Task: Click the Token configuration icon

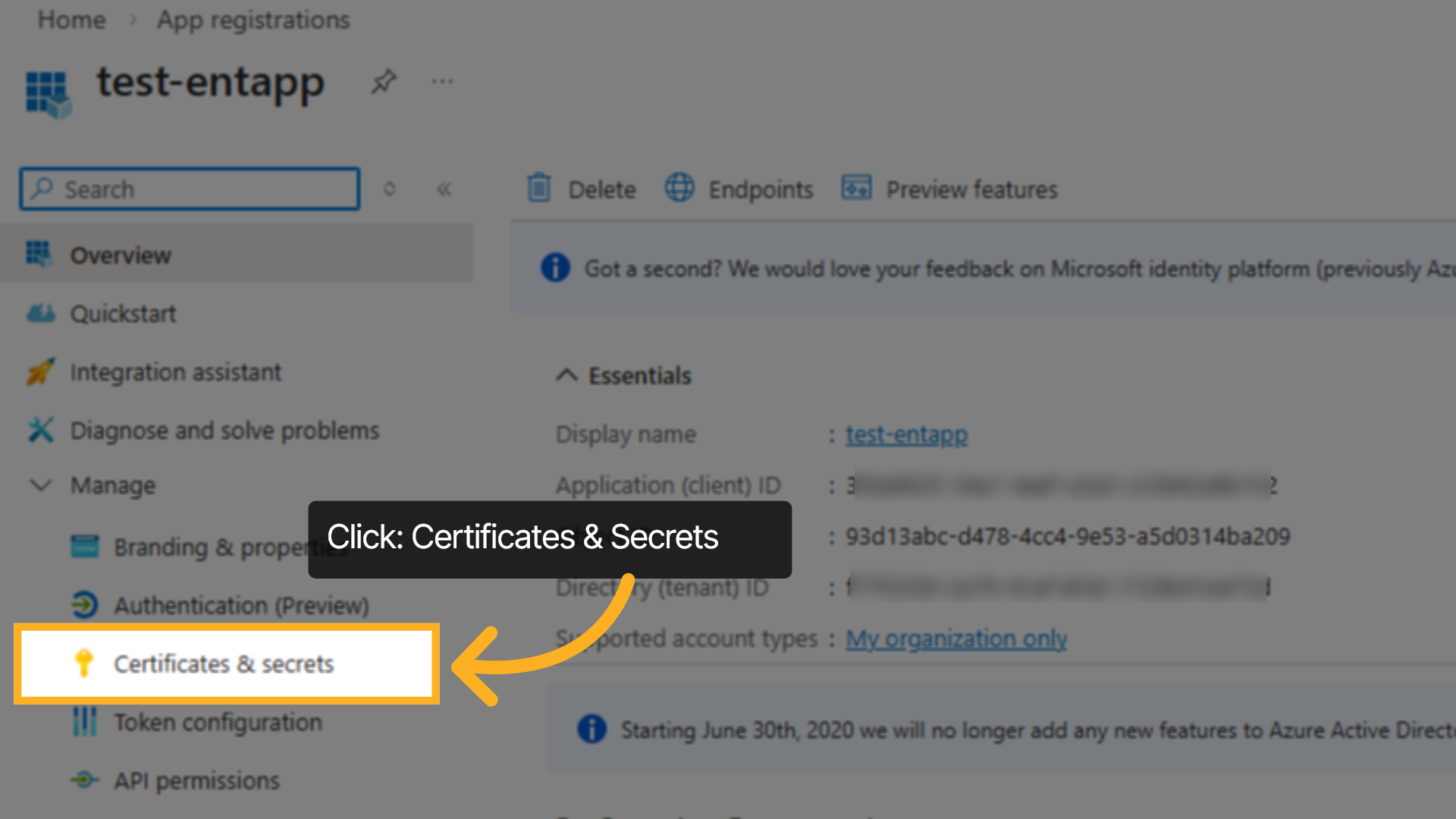Action: coord(83,723)
